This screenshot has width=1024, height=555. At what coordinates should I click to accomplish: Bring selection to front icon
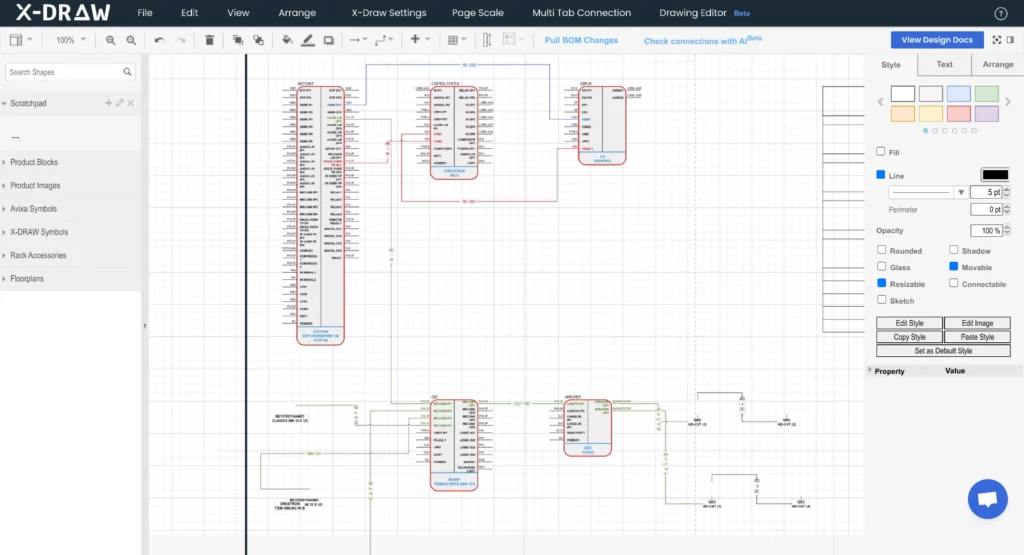238,40
